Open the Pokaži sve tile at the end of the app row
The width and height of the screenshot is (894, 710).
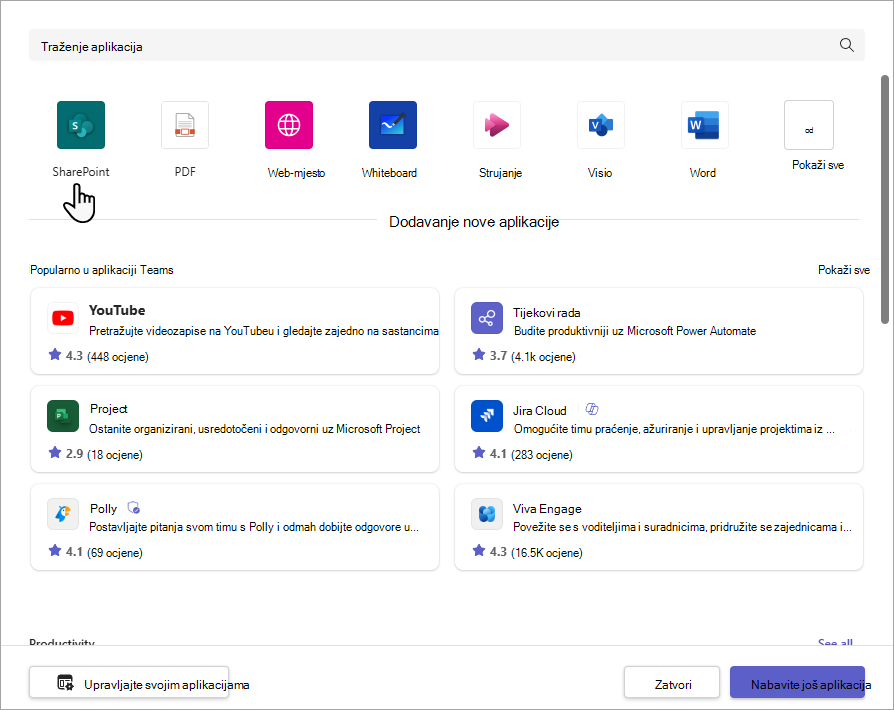(x=809, y=125)
